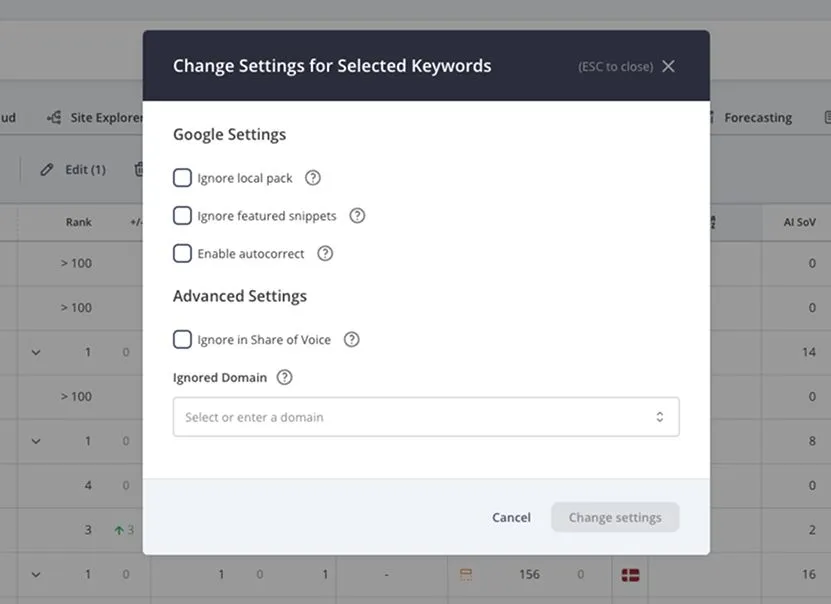This screenshot has height=604, width=831.
Task: Open help tooltip for Ignore in Share of Voice
Action: pos(351,339)
